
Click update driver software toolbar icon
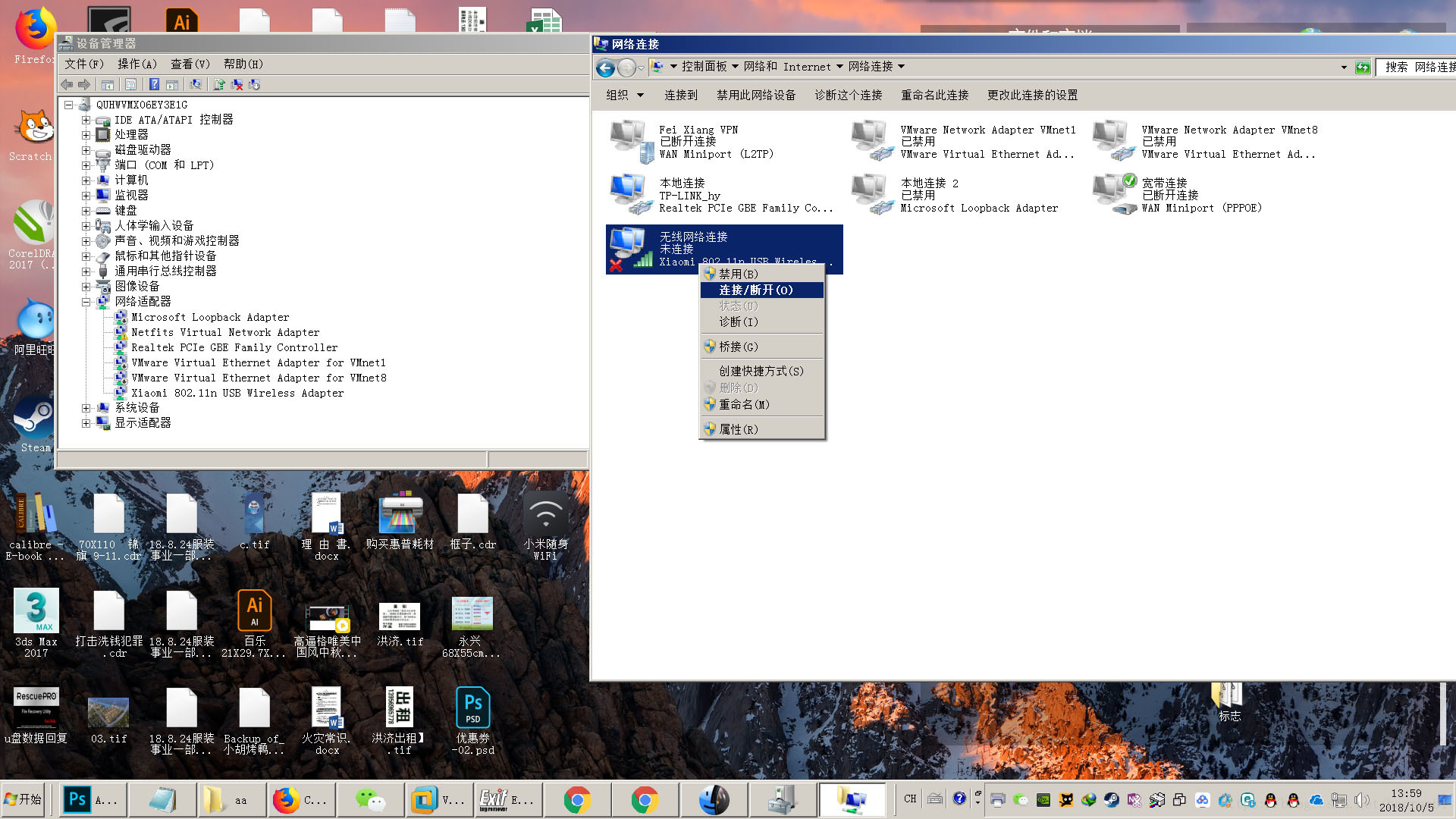tap(219, 84)
